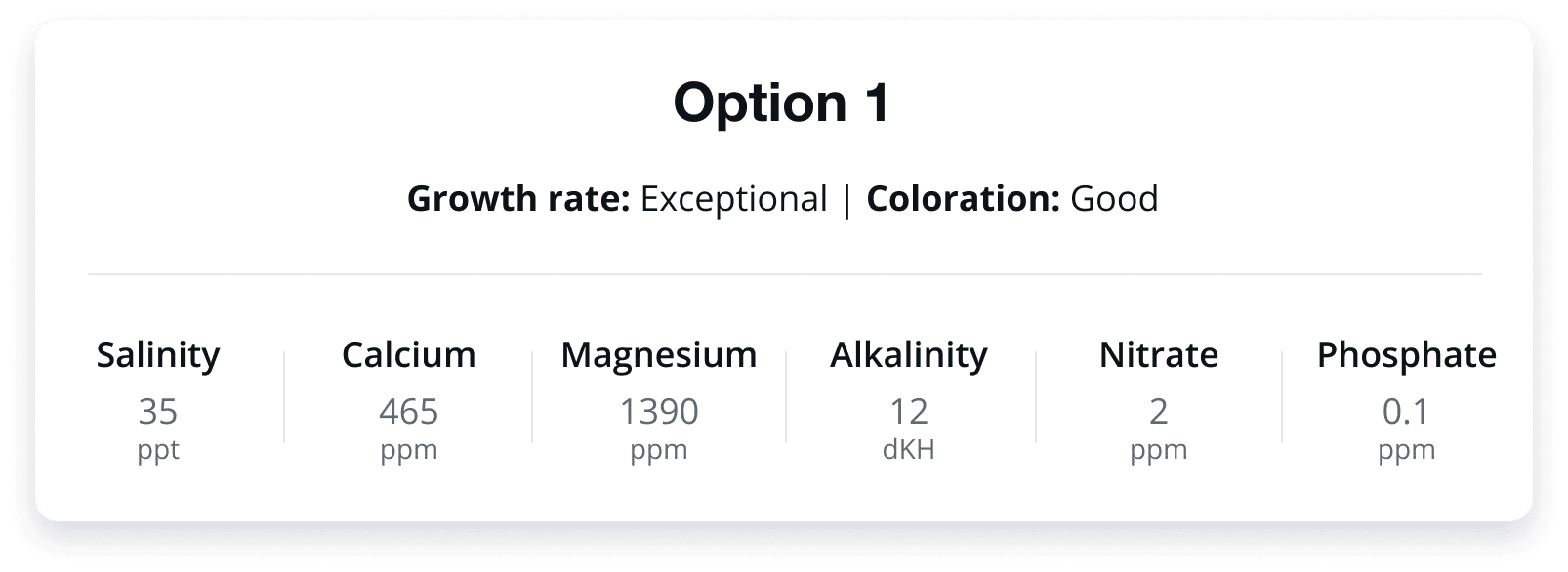Select the alkalinity value 12
This screenshot has height=572, width=1568.
909,412
